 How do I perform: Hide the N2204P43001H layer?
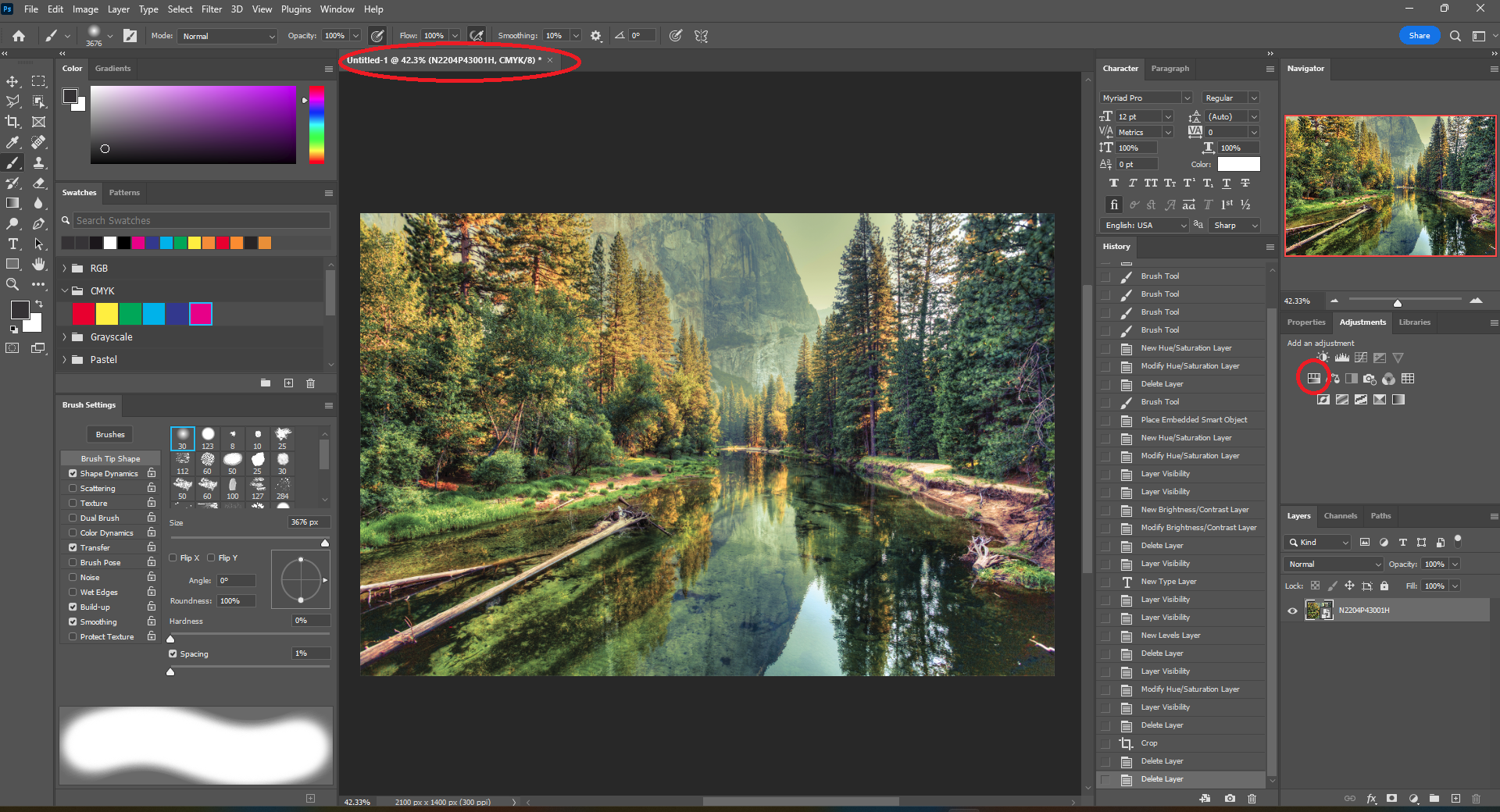pyautogui.click(x=1292, y=611)
